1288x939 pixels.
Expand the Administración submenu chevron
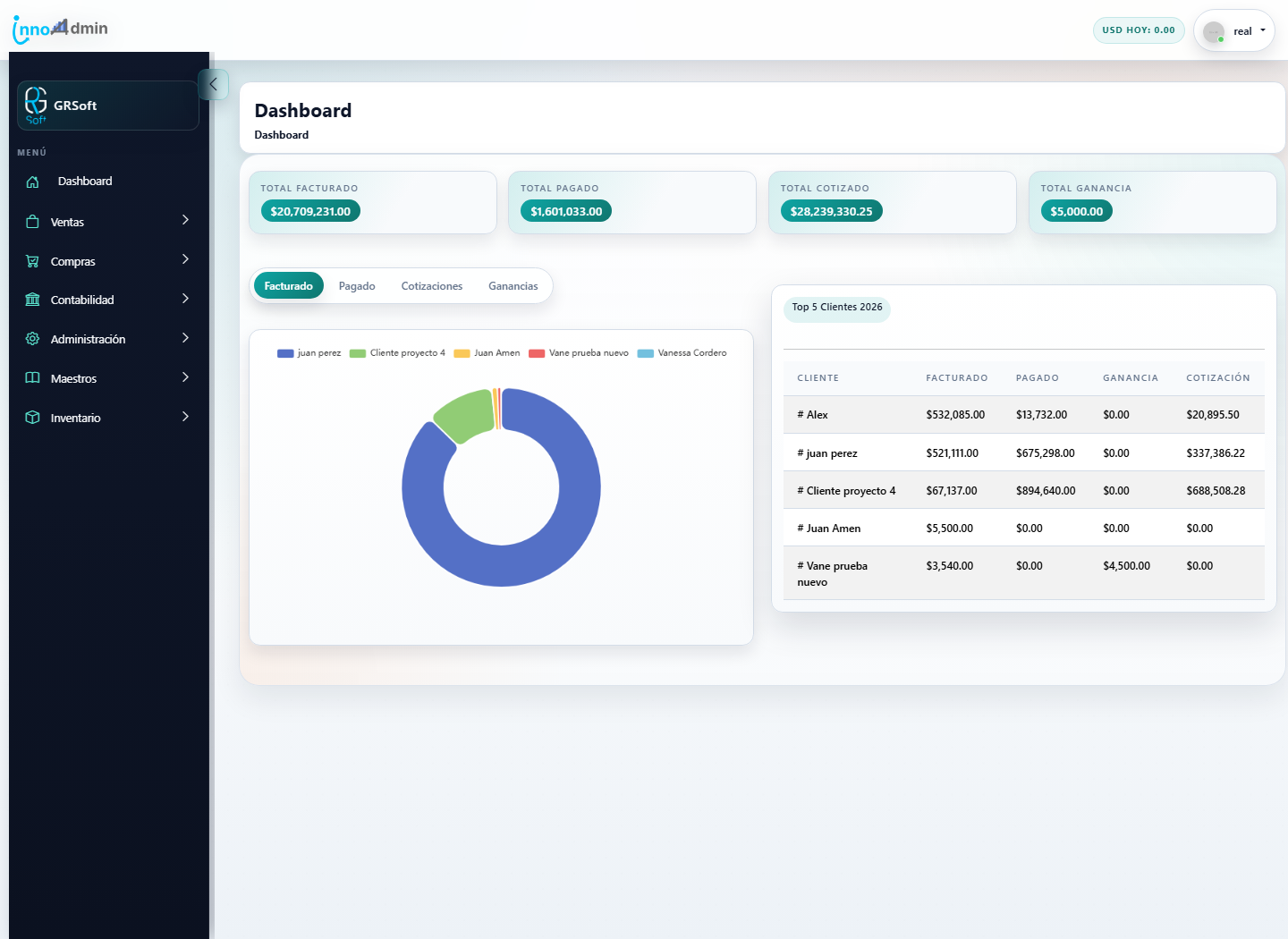click(x=185, y=338)
